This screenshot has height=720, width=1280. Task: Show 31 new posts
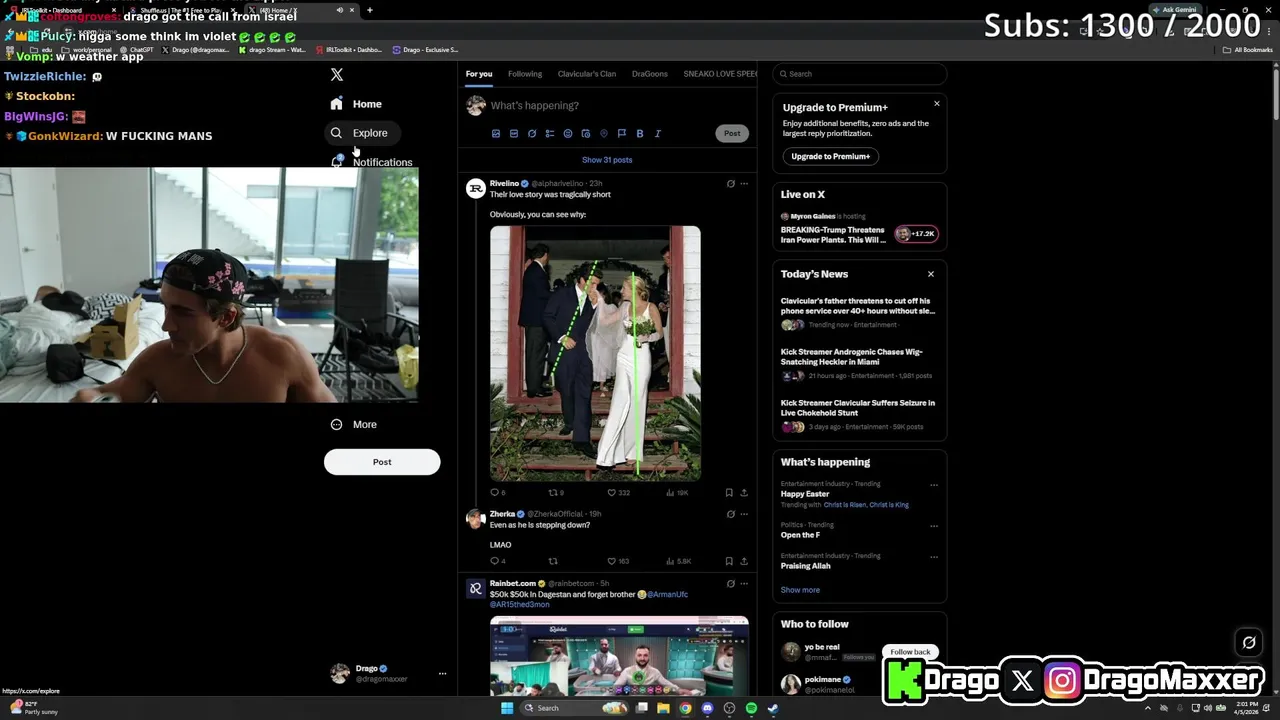tap(607, 160)
